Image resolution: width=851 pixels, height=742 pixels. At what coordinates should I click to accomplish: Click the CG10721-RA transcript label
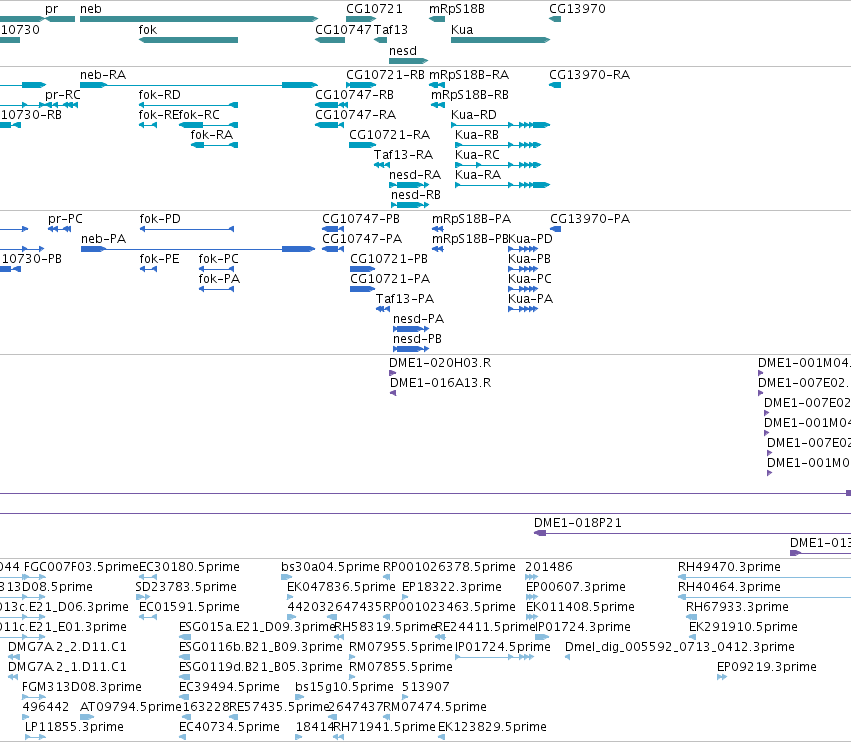pyautogui.click(x=390, y=135)
